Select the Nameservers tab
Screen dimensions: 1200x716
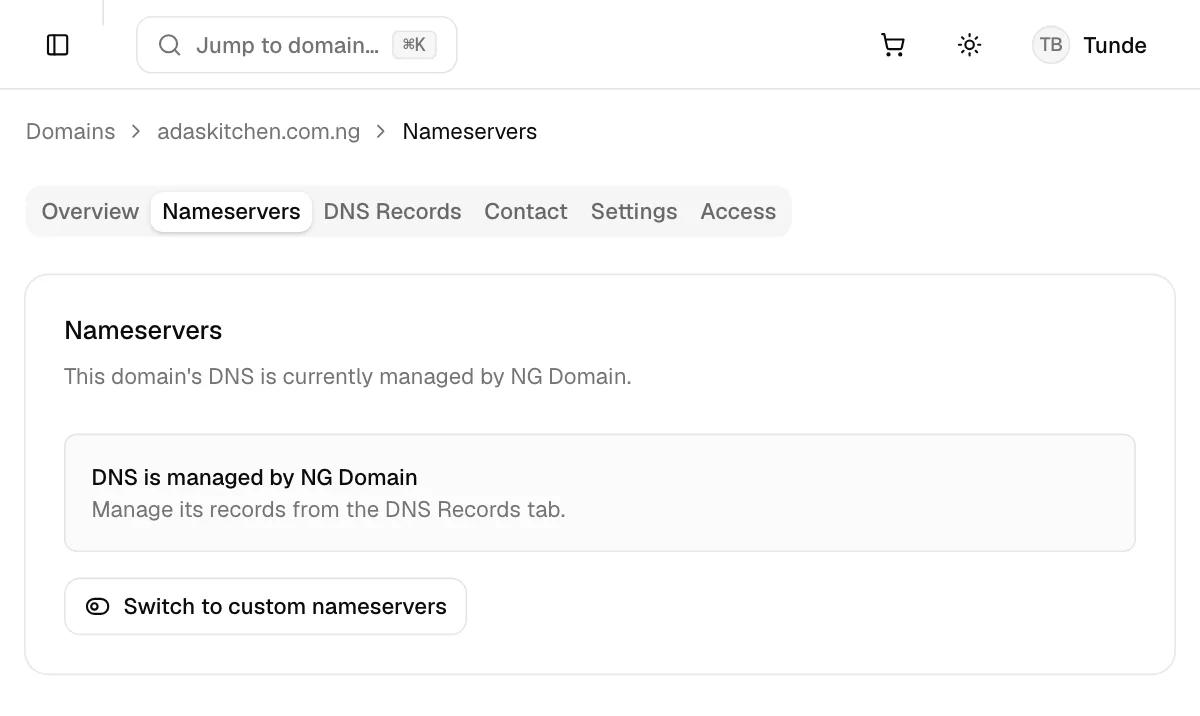click(x=231, y=212)
